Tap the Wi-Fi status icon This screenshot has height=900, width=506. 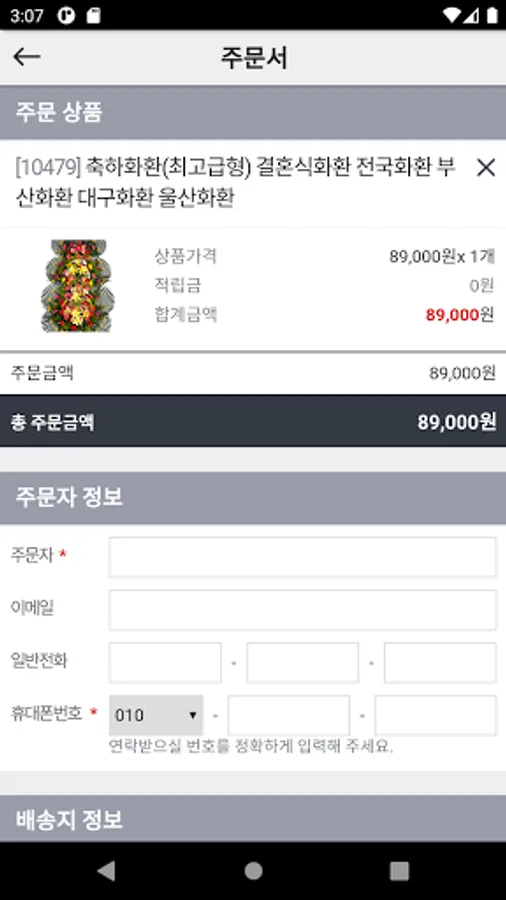point(451,15)
